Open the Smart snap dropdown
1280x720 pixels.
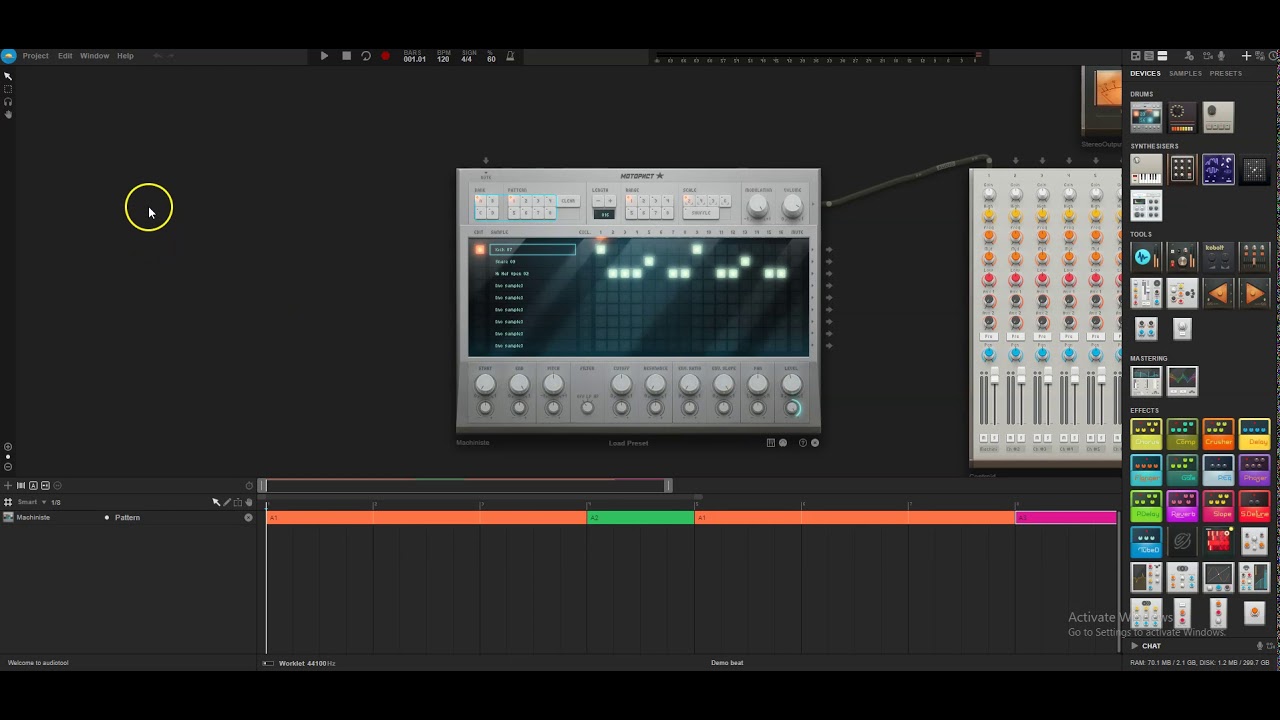[x=32, y=502]
